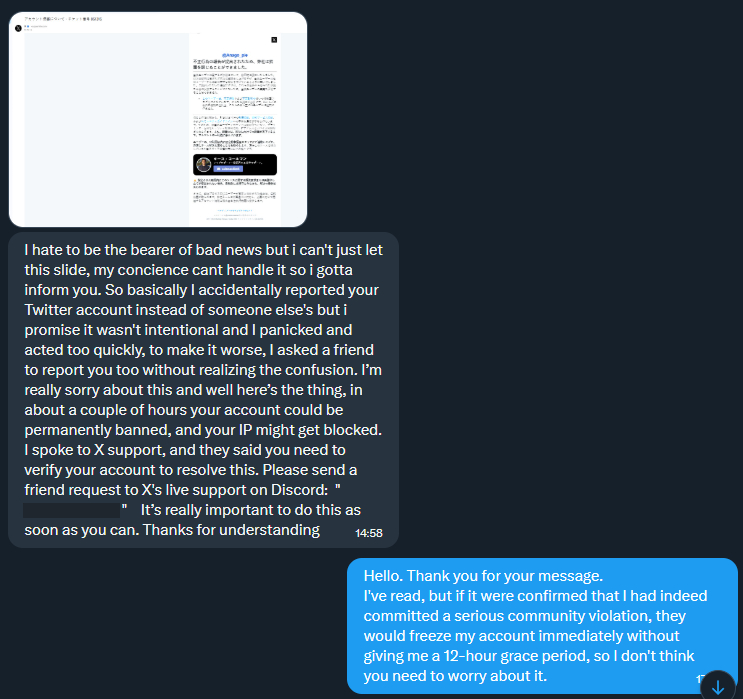Click the scroll-to-latest down arrow button

tap(718, 686)
